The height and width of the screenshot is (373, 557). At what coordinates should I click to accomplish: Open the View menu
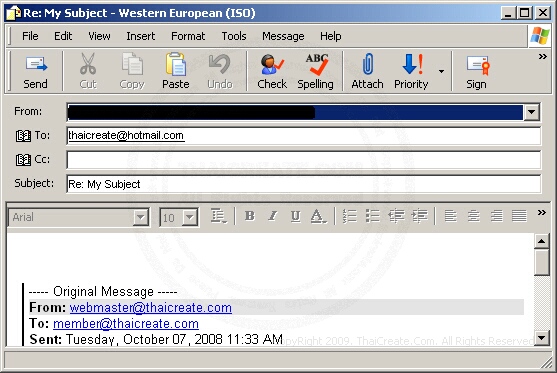tap(99, 36)
